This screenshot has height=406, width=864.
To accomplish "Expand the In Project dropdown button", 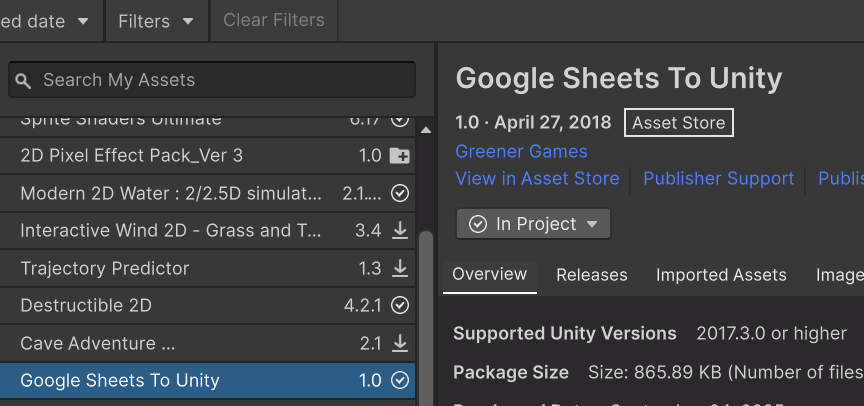I will [533, 224].
